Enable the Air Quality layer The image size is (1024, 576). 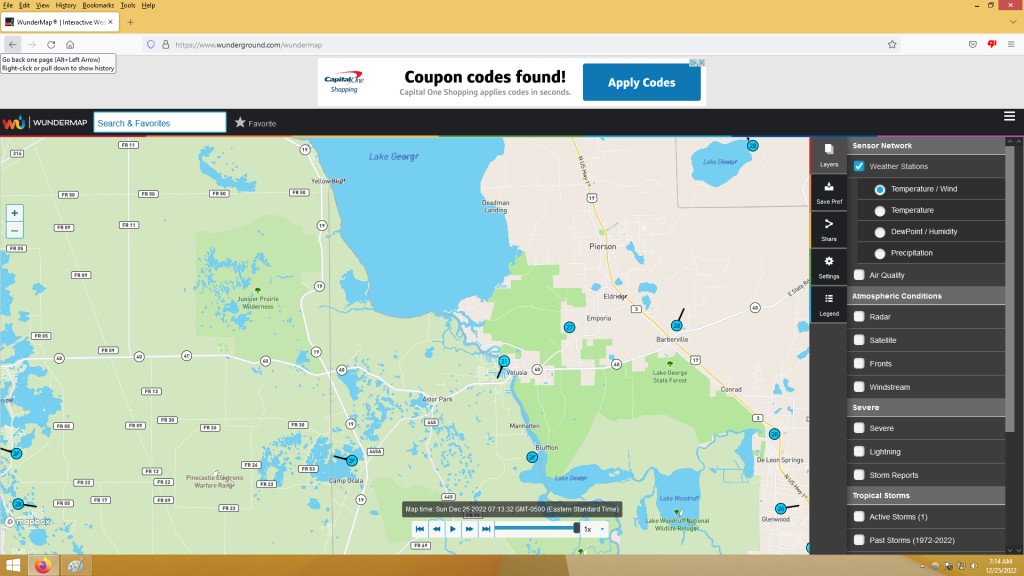[x=859, y=275]
